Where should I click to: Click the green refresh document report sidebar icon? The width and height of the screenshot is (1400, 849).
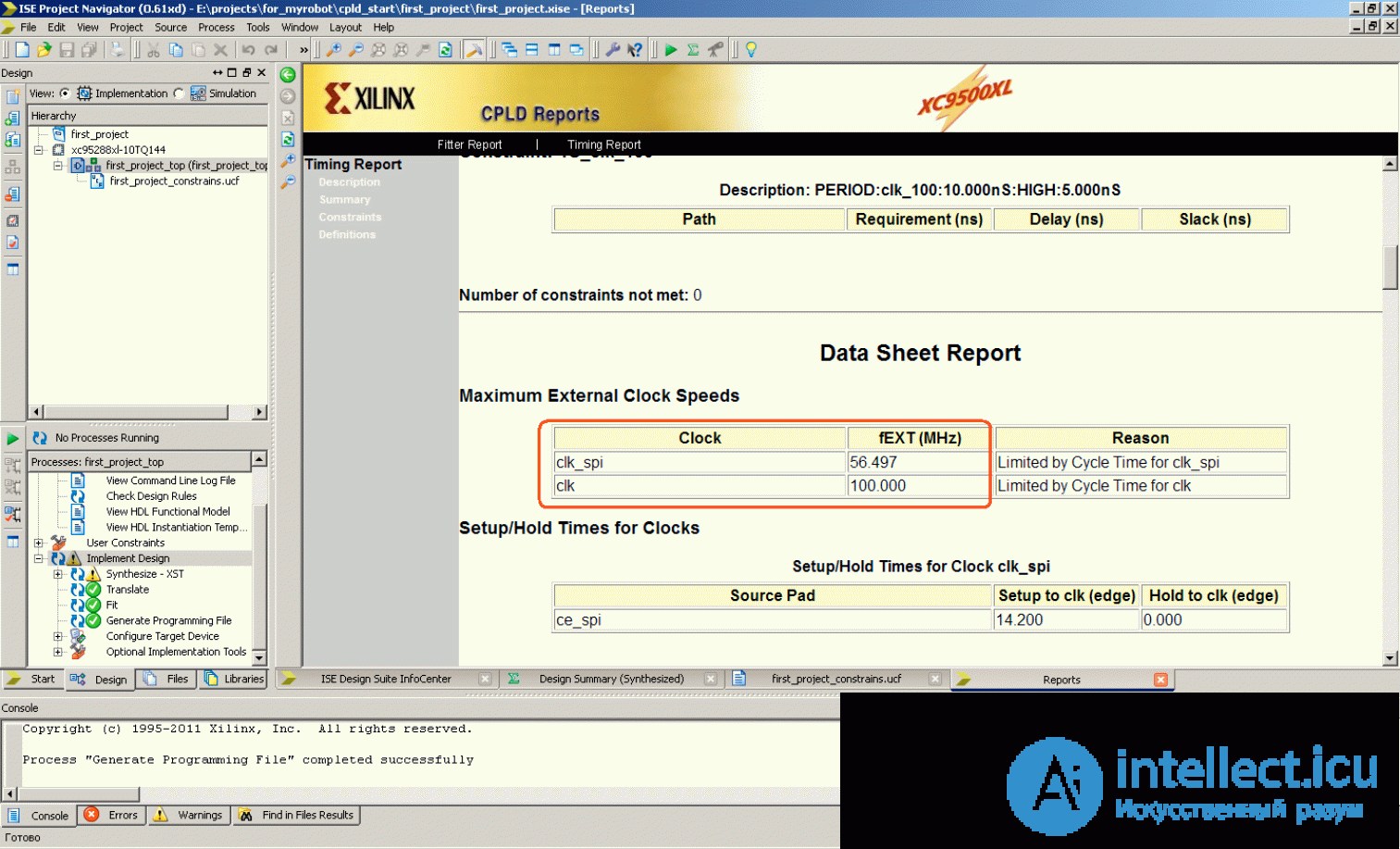click(288, 140)
